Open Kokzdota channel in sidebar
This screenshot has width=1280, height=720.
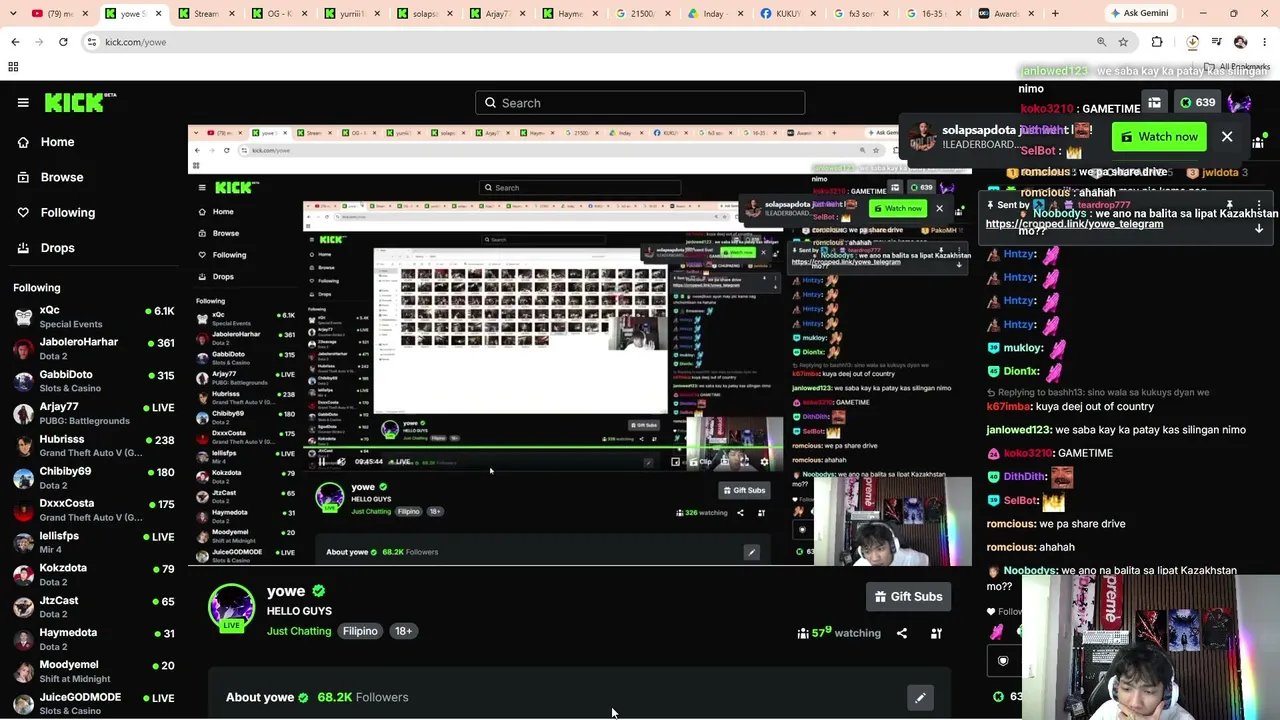[94, 575]
